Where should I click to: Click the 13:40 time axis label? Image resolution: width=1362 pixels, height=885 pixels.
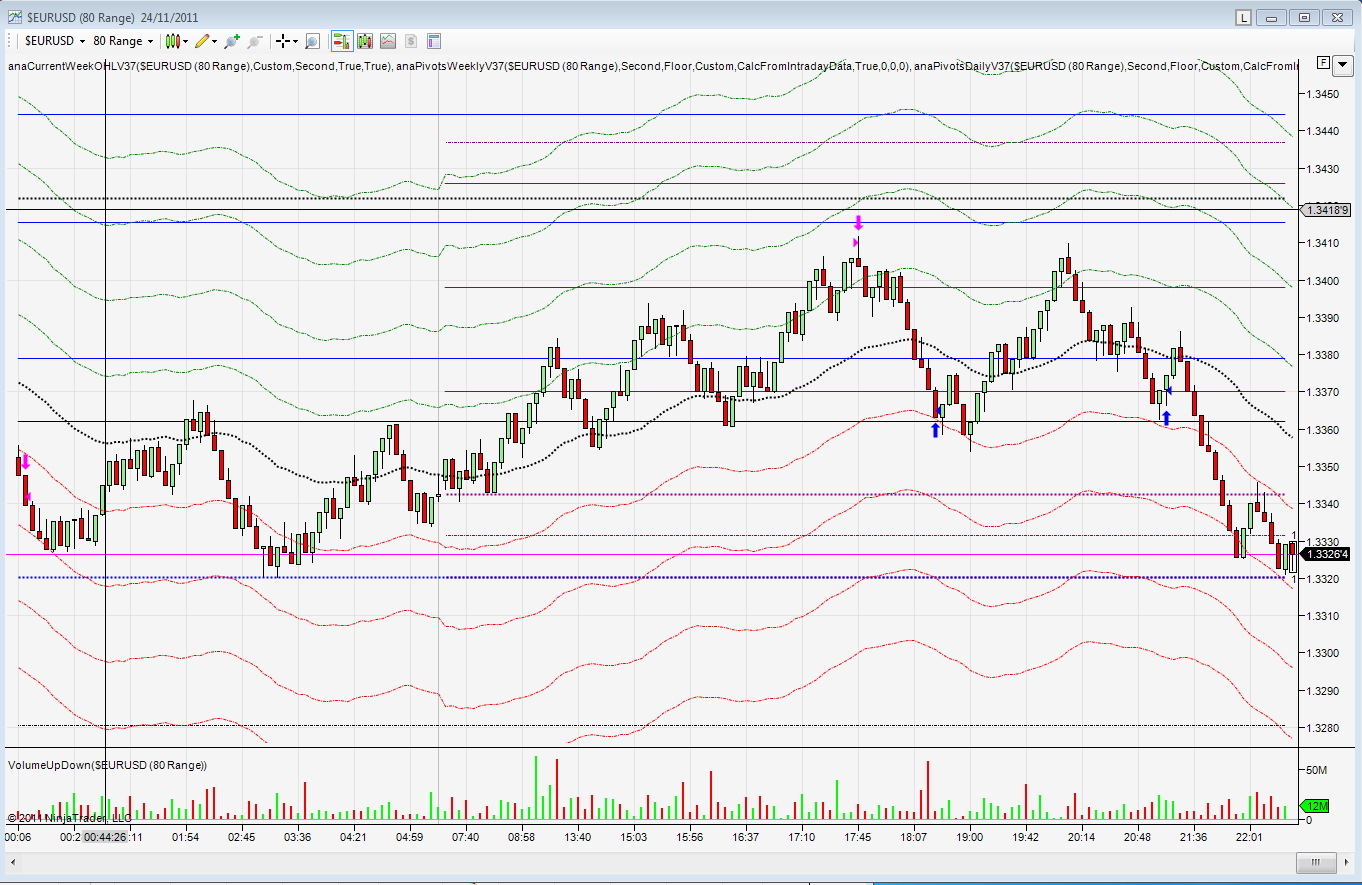click(x=578, y=837)
